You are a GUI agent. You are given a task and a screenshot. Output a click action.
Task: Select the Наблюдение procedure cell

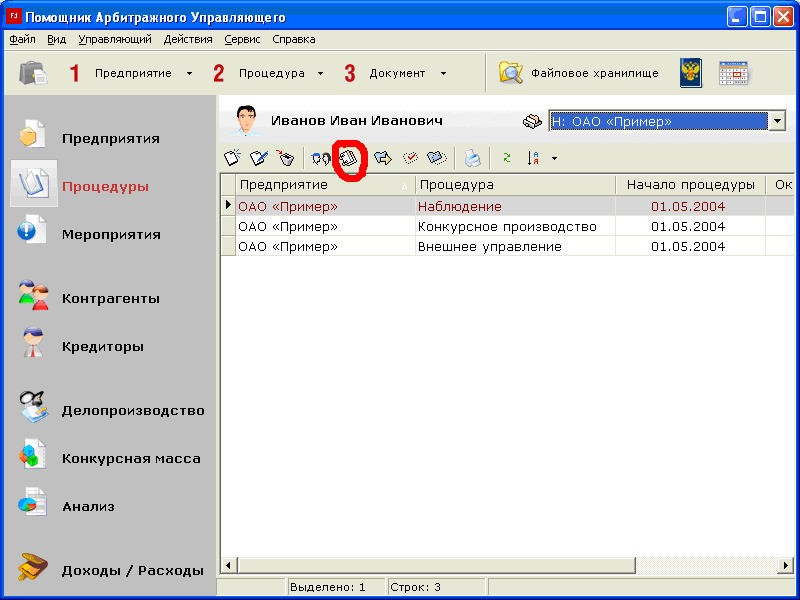point(515,206)
